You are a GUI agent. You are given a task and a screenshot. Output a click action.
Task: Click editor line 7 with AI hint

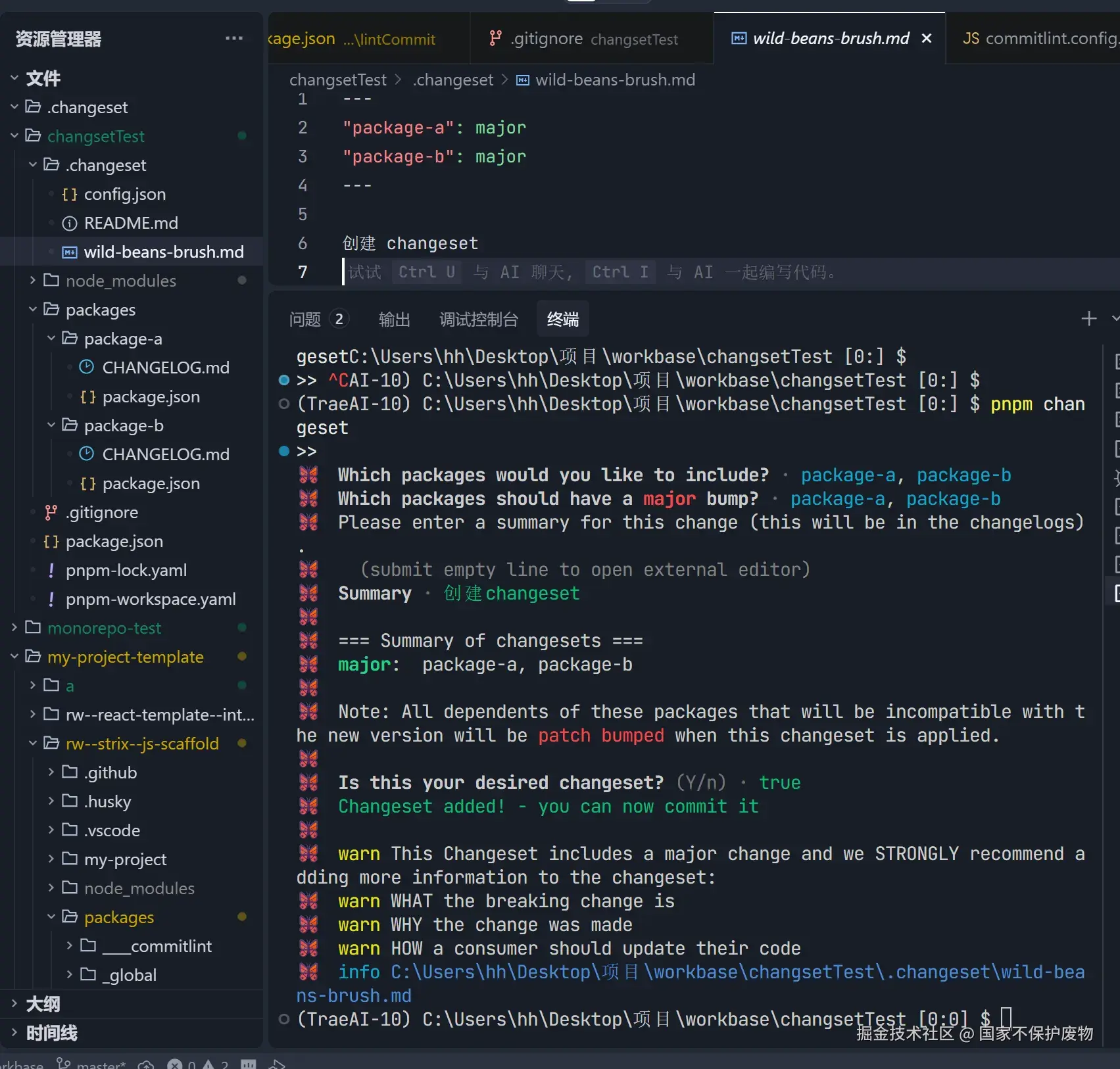point(592,272)
